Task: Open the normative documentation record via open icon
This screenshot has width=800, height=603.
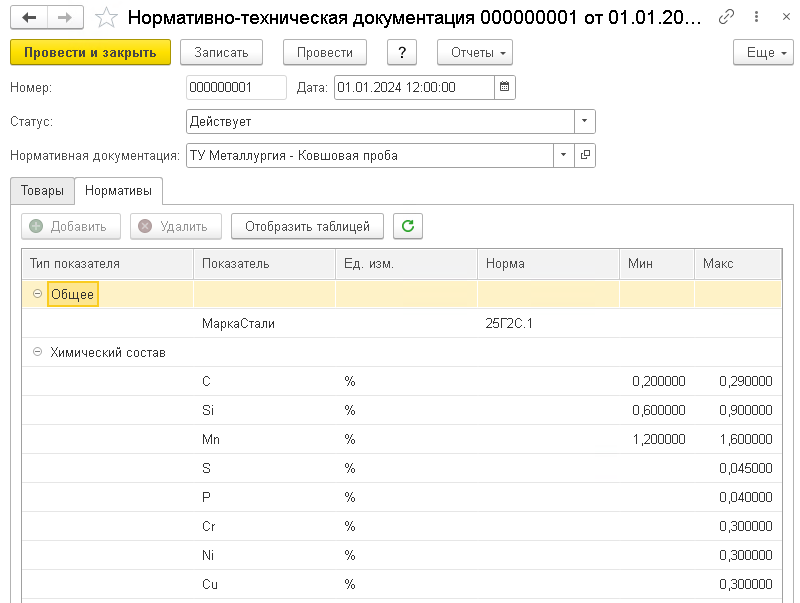Action: (585, 155)
